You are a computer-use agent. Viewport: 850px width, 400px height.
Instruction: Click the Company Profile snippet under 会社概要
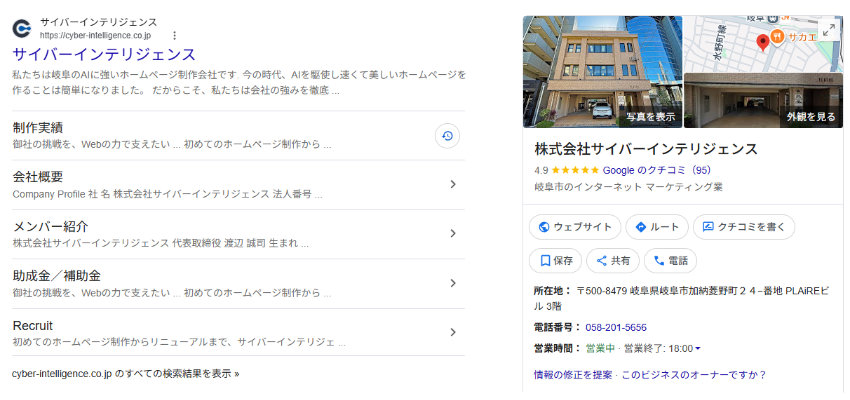[x=168, y=194]
